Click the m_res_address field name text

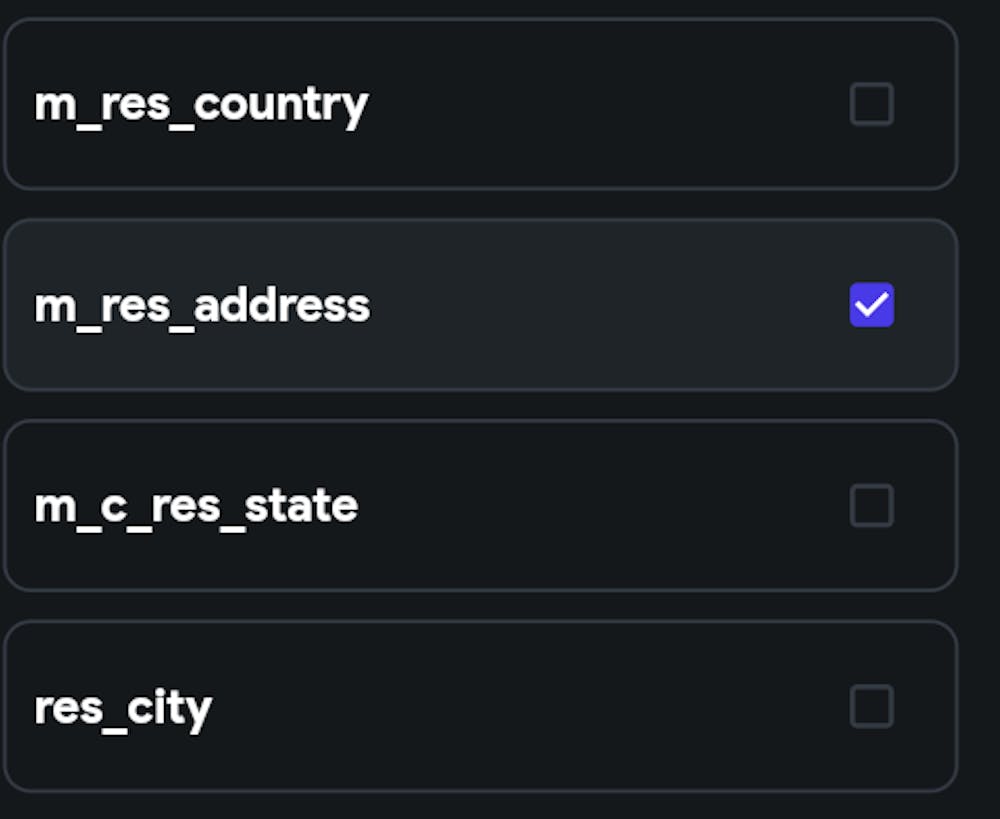(x=202, y=307)
